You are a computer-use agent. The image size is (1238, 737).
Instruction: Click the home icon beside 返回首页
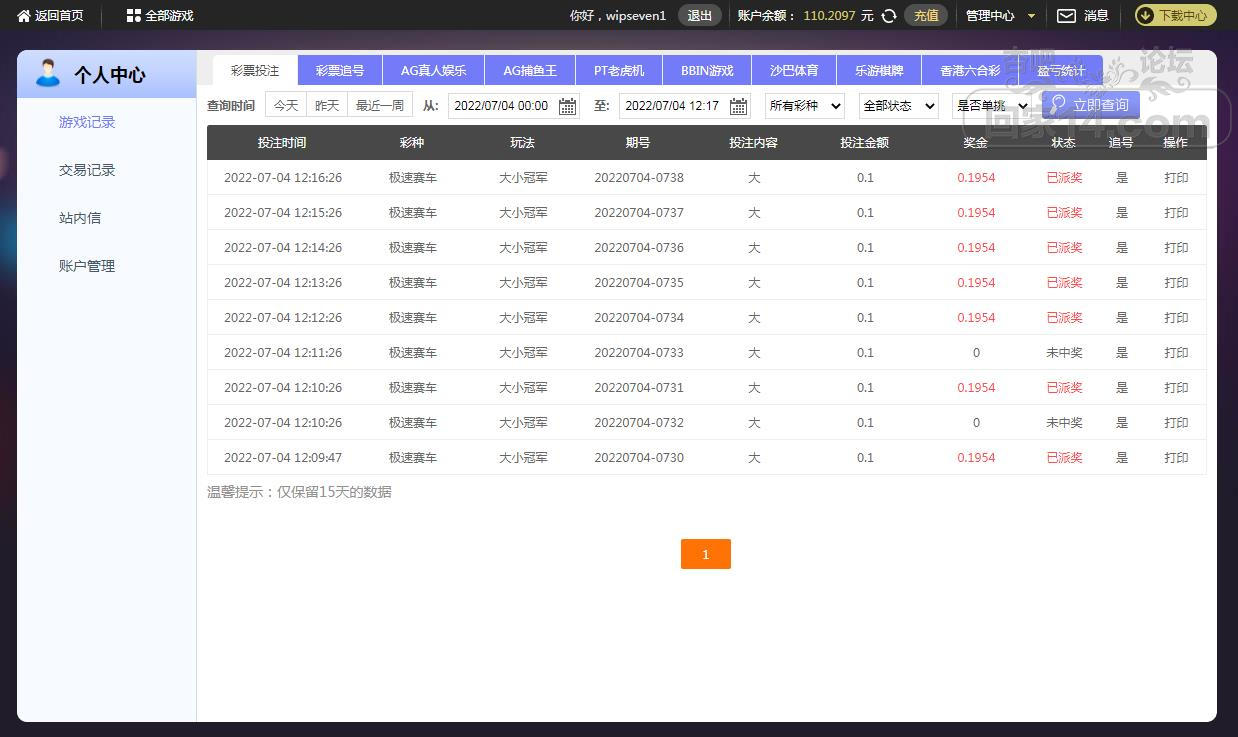pos(24,16)
